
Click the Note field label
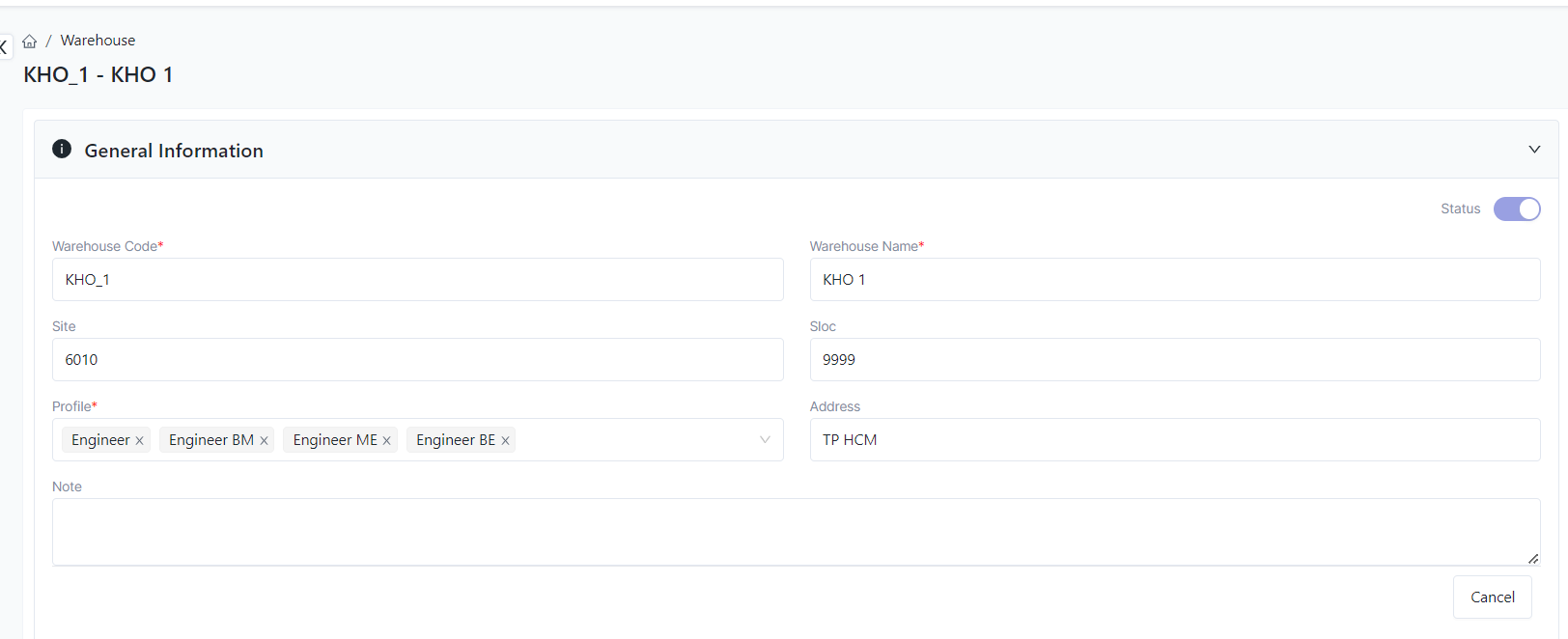(67, 486)
